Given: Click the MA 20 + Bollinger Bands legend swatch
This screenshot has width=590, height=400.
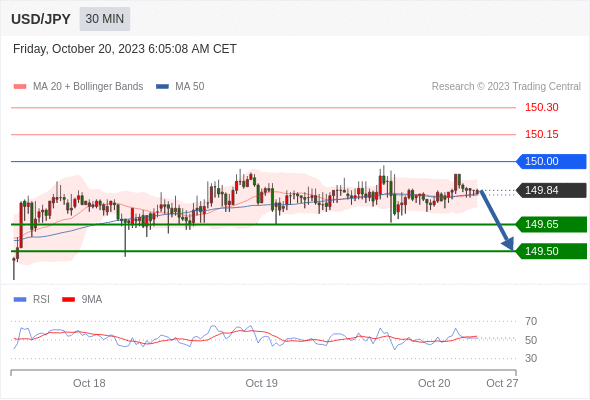Looking at the screenshot, I should 20,87.
